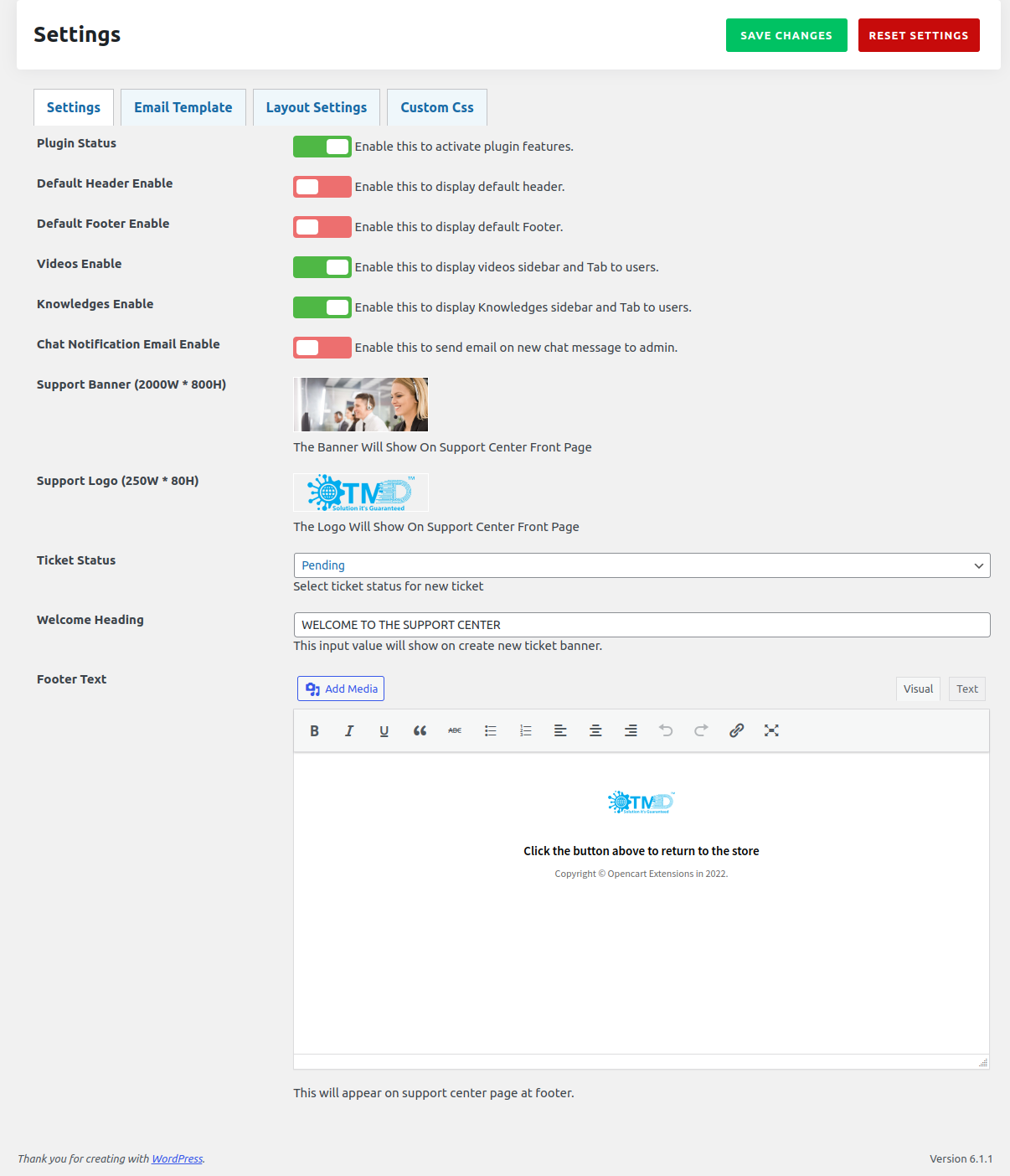Insert bulleted list in editor
Viewport: 1010px width, 1176px height.
click(x=490, y=730)
